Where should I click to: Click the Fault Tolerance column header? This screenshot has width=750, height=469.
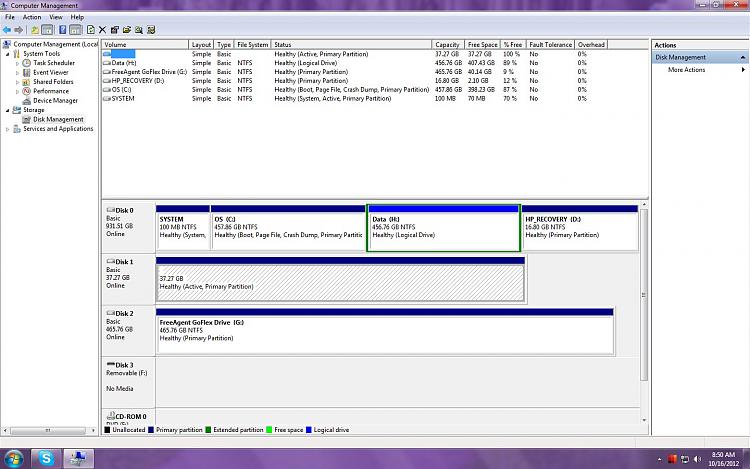click(x=550, y=44)
